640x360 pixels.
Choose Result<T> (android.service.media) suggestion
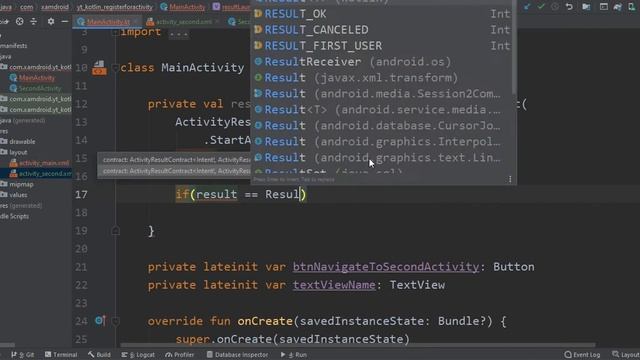click(382, 109)
